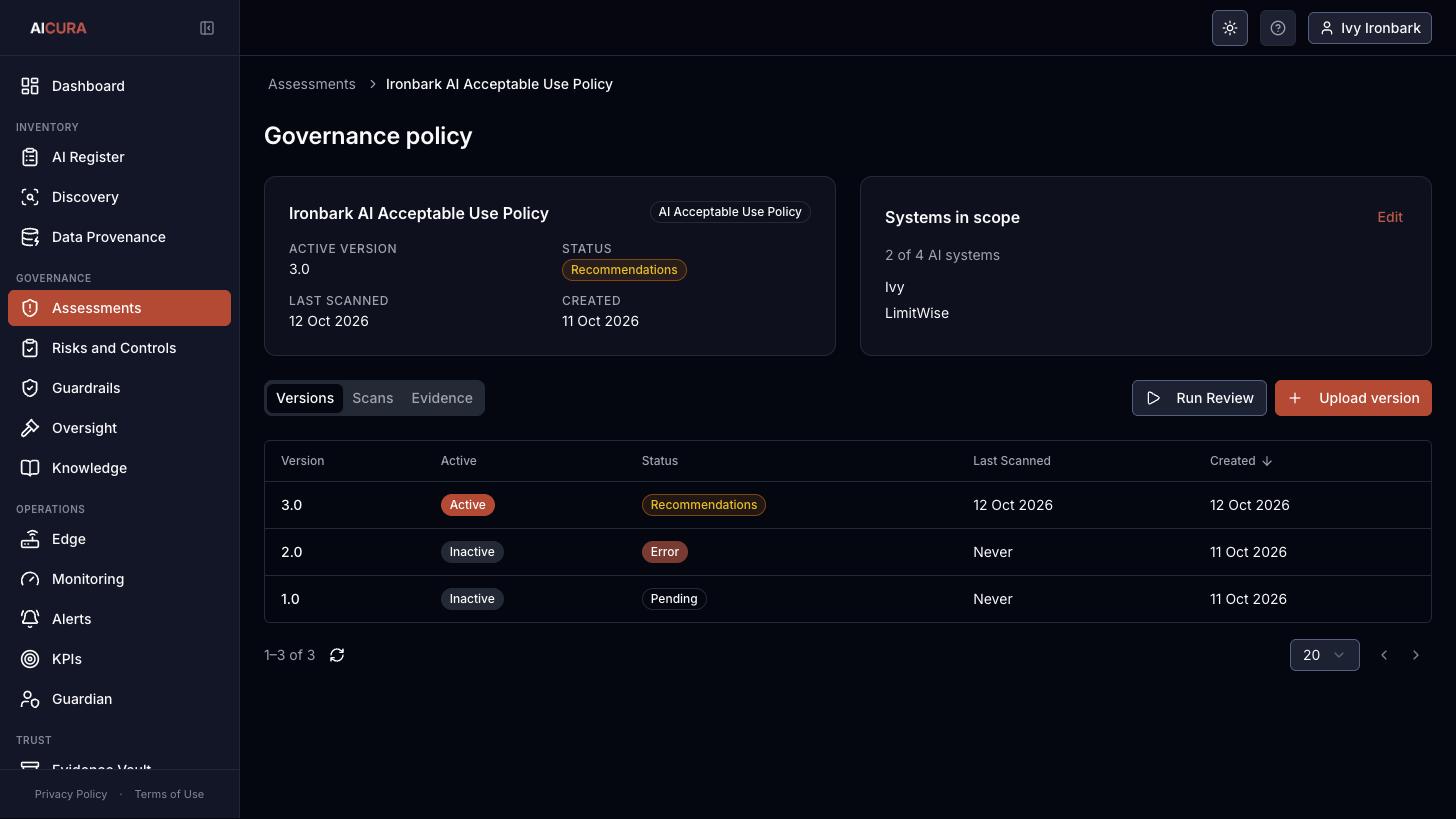The image size is (1456, 819).
Task: Go to the next page arrow
Action: 1416,655
